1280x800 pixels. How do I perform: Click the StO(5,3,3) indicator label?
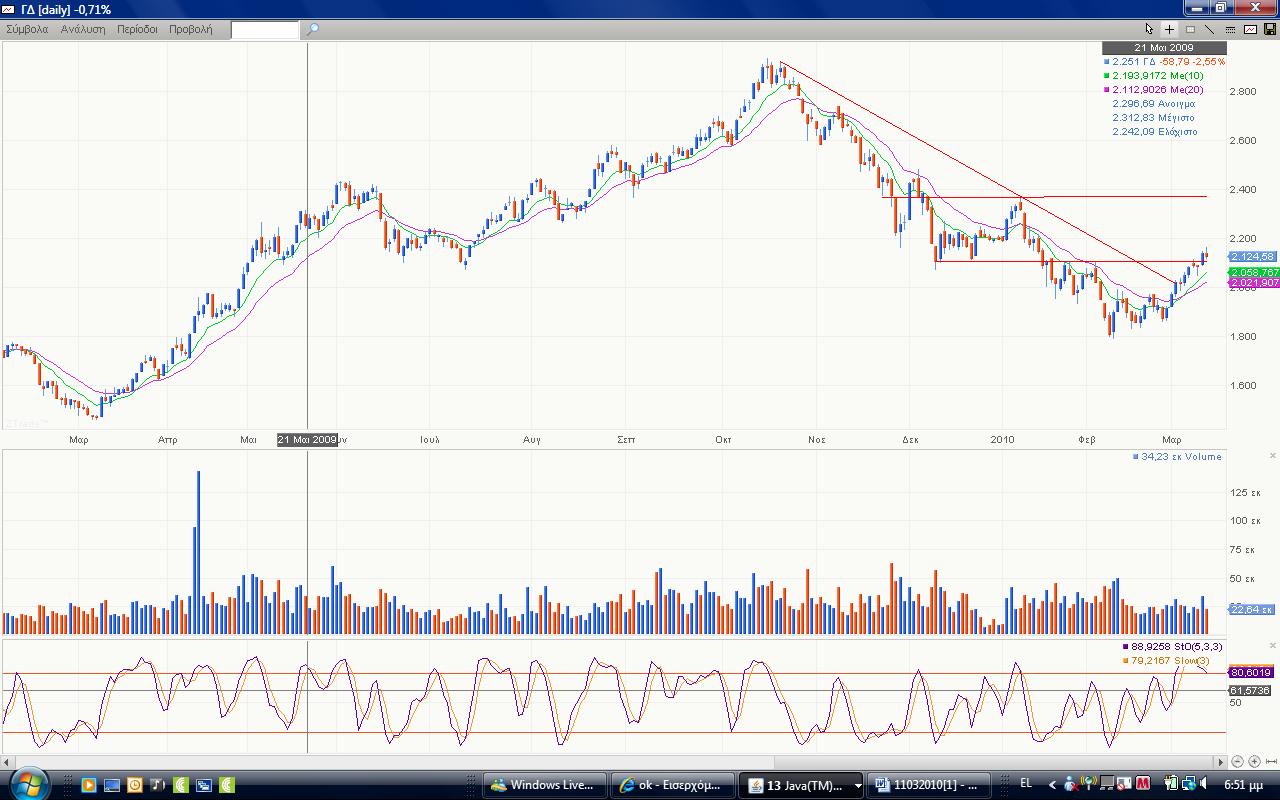tap(1172, 647)
